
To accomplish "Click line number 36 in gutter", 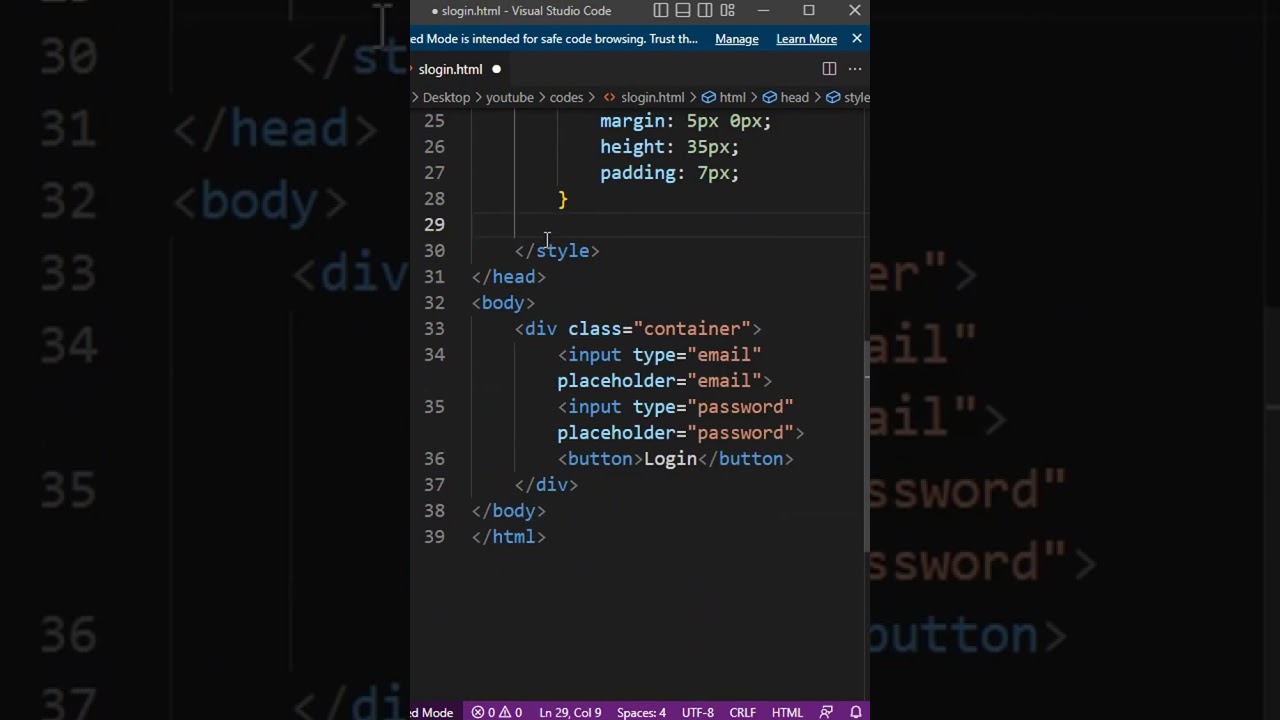I will [x=434, y=458].
